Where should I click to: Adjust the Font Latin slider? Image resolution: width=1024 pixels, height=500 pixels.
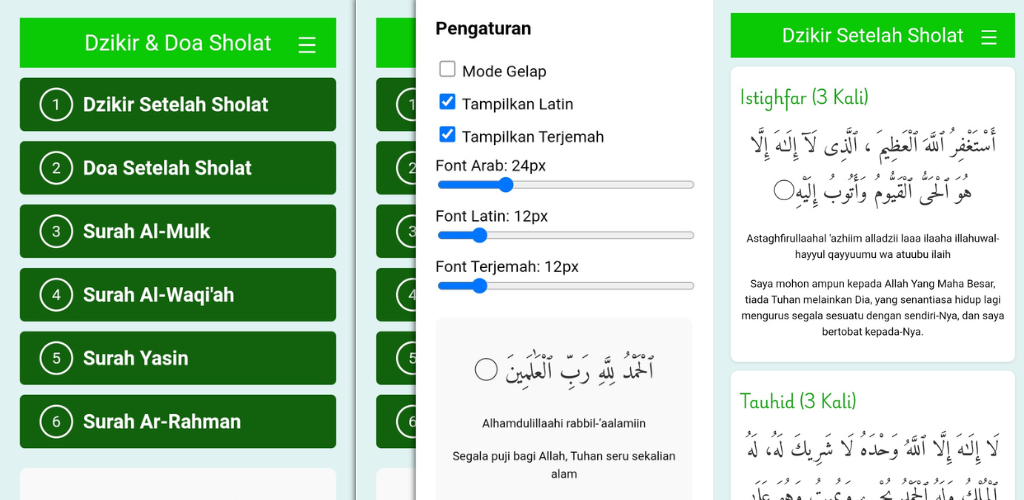(x=566, y=235)
